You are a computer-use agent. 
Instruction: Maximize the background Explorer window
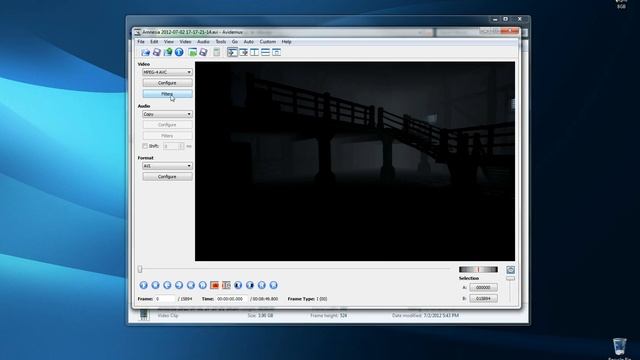tap(506, 19)
